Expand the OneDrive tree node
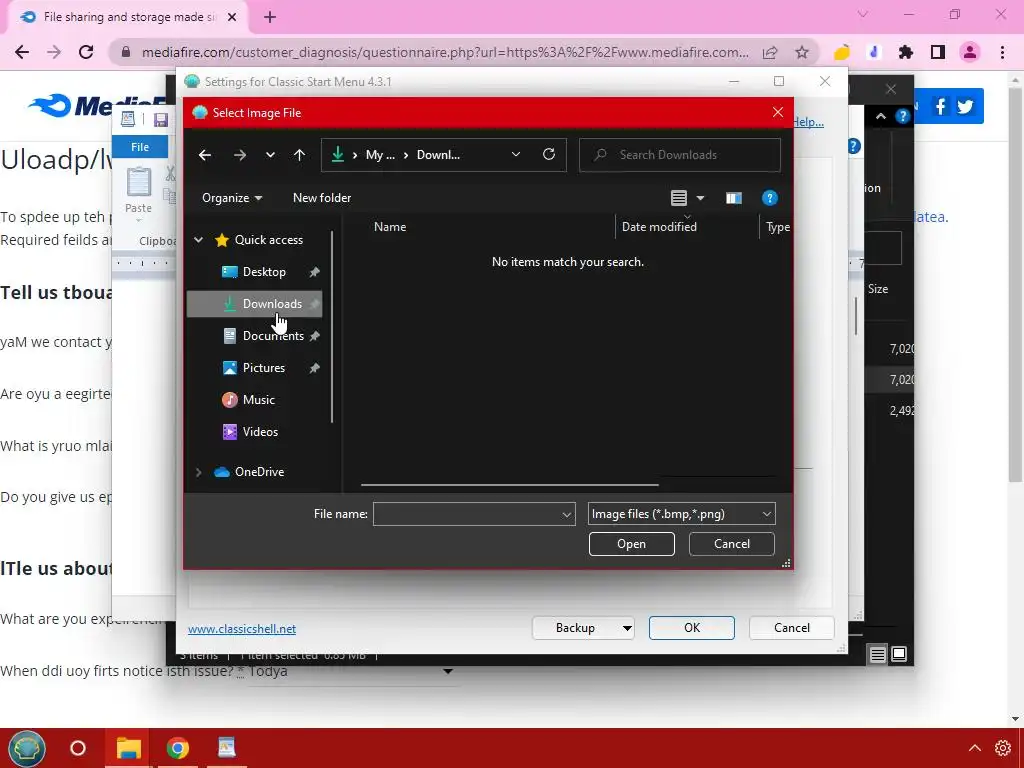This screenshot has height=768, width=1024. (199, 472)
